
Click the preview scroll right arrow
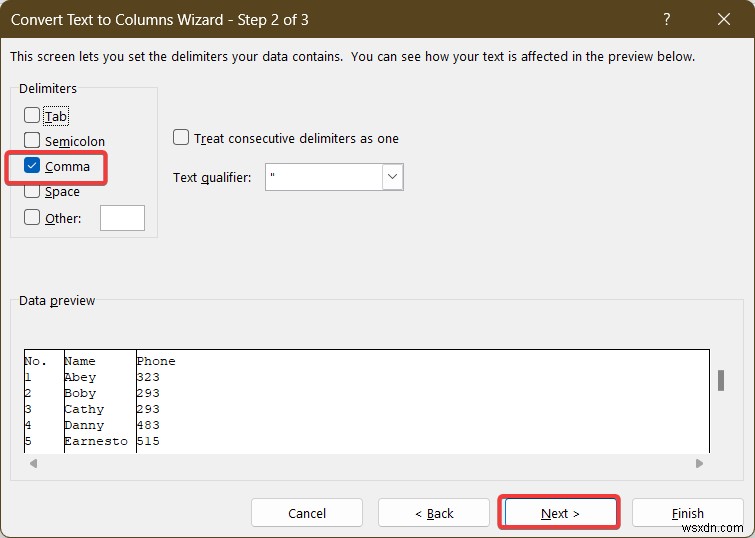point(699,463)
